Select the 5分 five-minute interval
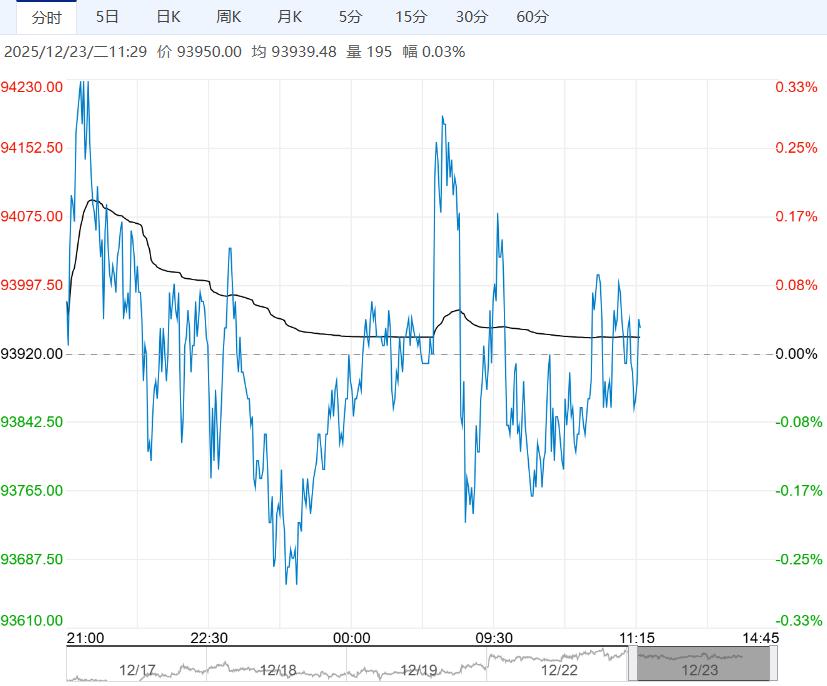This screenshot has height=686, width=827. 350,17
